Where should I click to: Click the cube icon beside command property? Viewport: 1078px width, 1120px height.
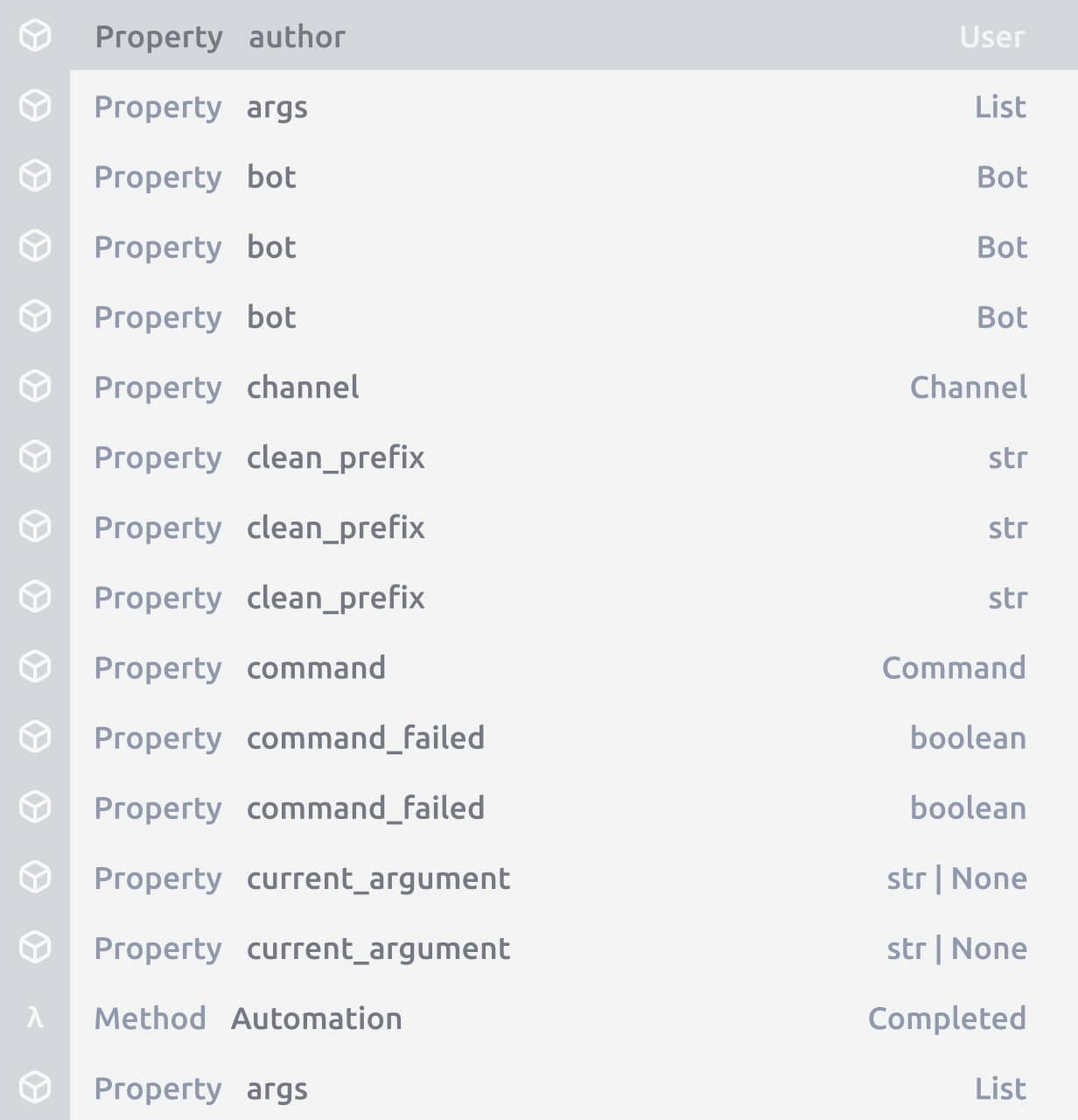tap(35, 667)
